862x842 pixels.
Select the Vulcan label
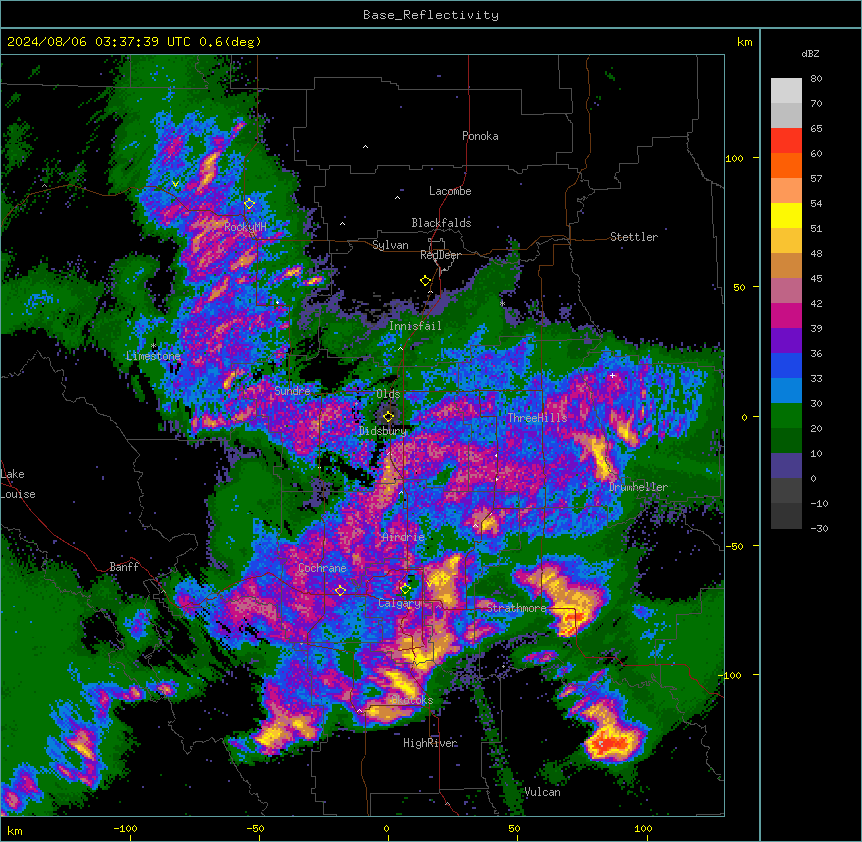click(x=543, y=792)
